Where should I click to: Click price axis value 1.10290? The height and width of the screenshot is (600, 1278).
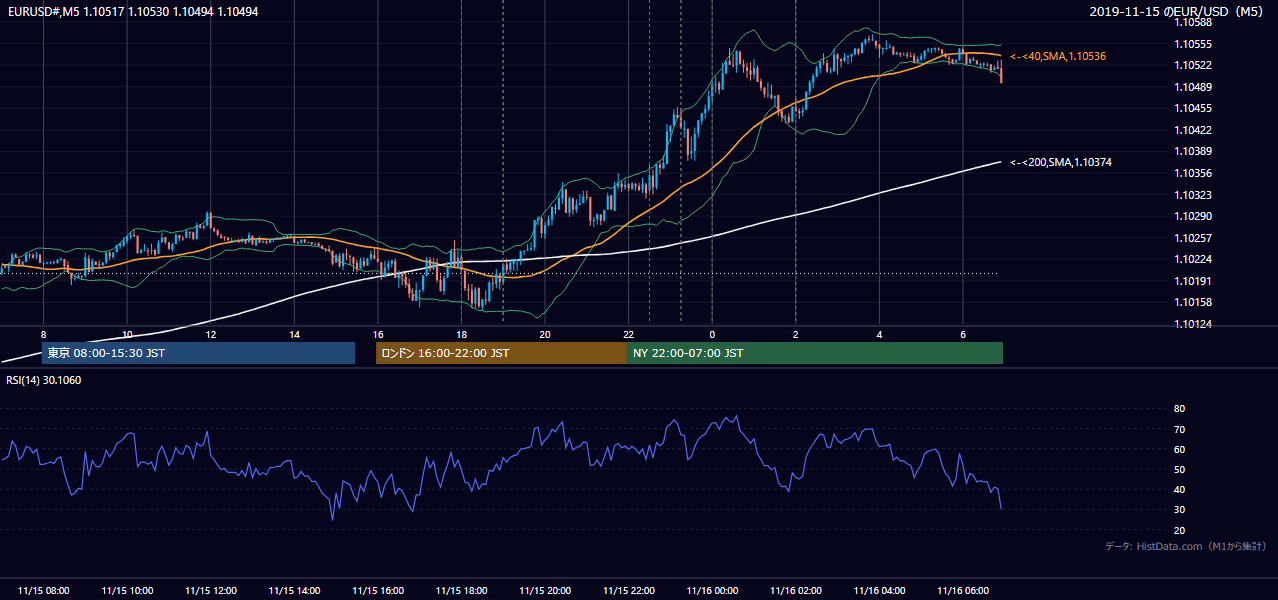pyautogui.click(x=1193, y=216)
